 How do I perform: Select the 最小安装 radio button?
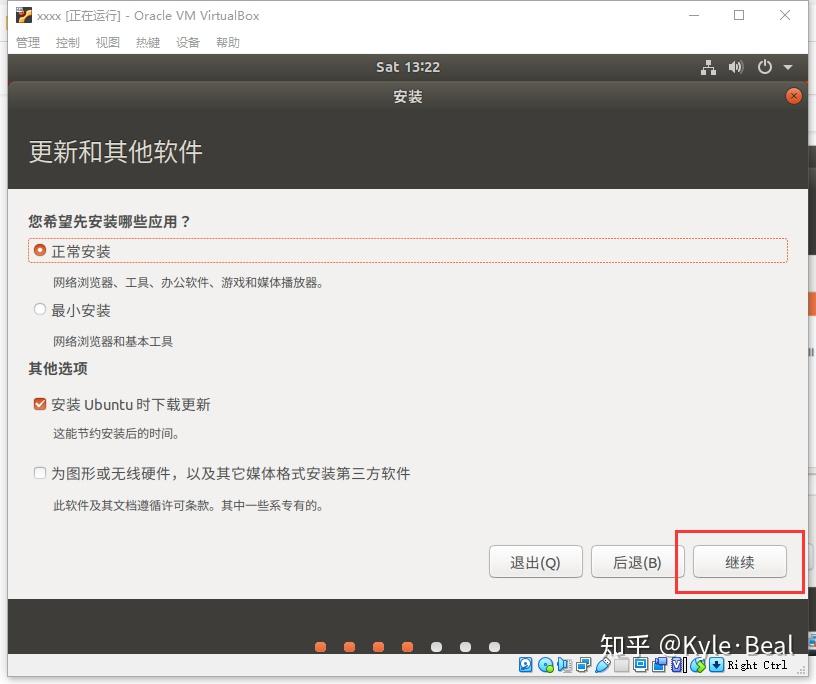39,310
